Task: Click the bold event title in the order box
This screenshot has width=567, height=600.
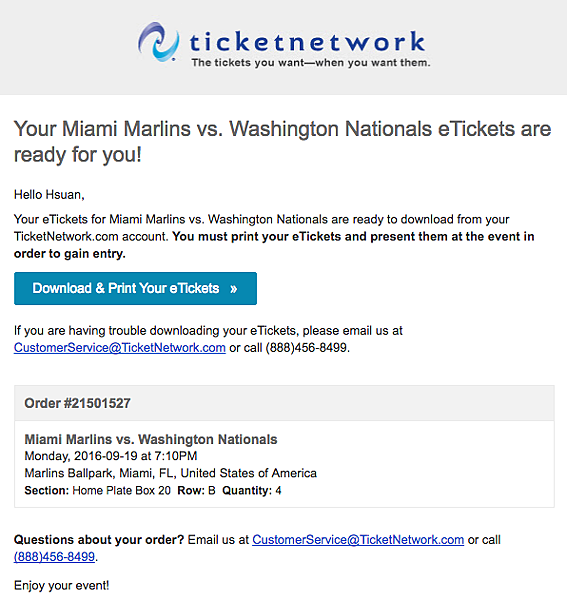Action: tap(151, 439)
